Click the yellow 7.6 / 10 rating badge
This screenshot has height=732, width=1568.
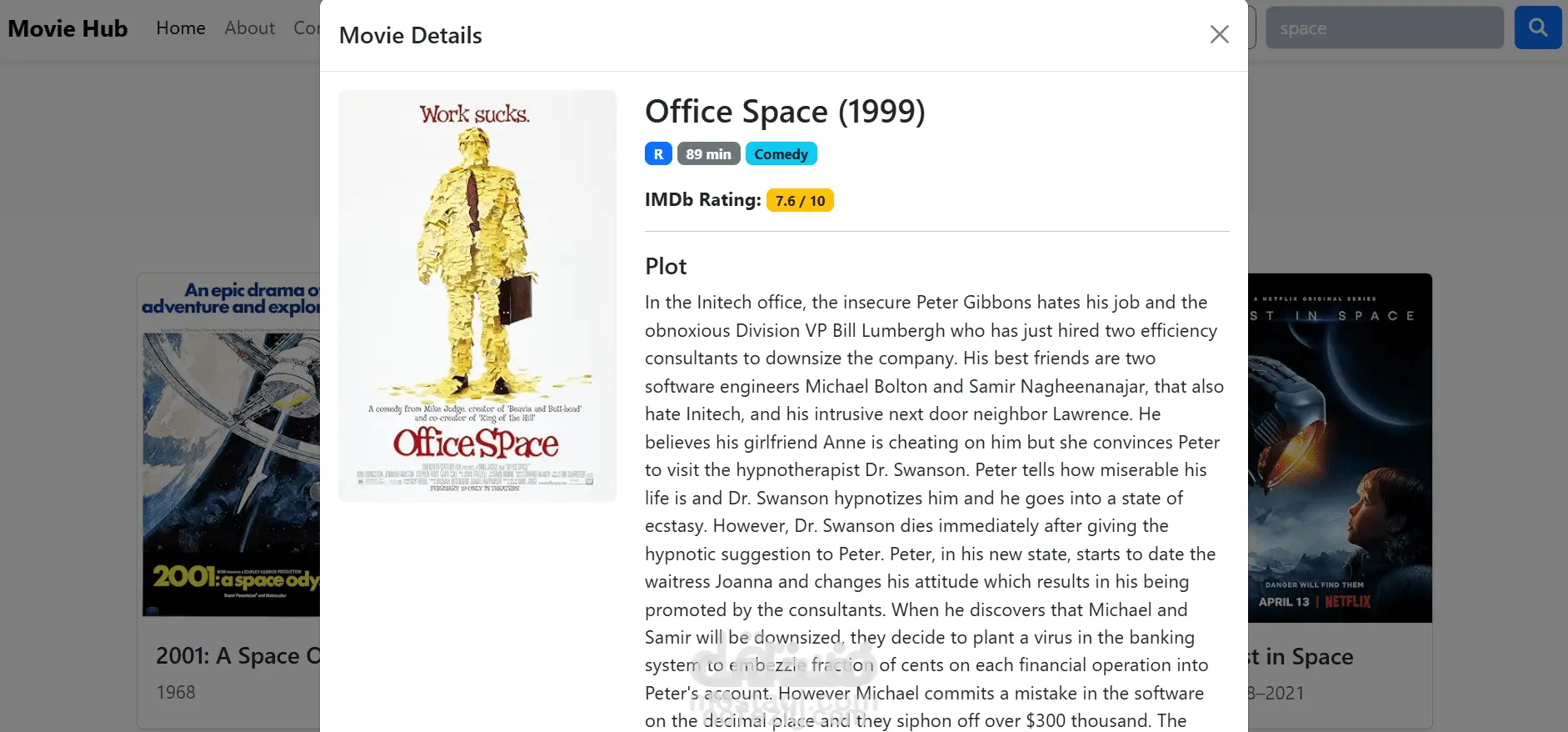coord(800,201)
